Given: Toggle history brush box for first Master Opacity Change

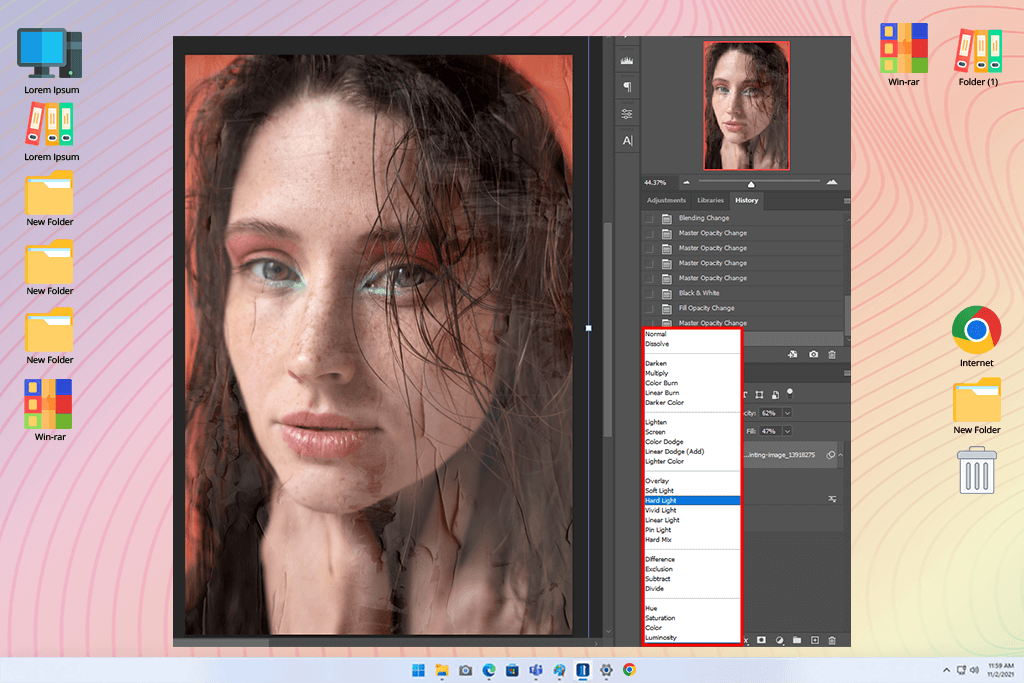Looking at the screenshot, I should 649,233.
